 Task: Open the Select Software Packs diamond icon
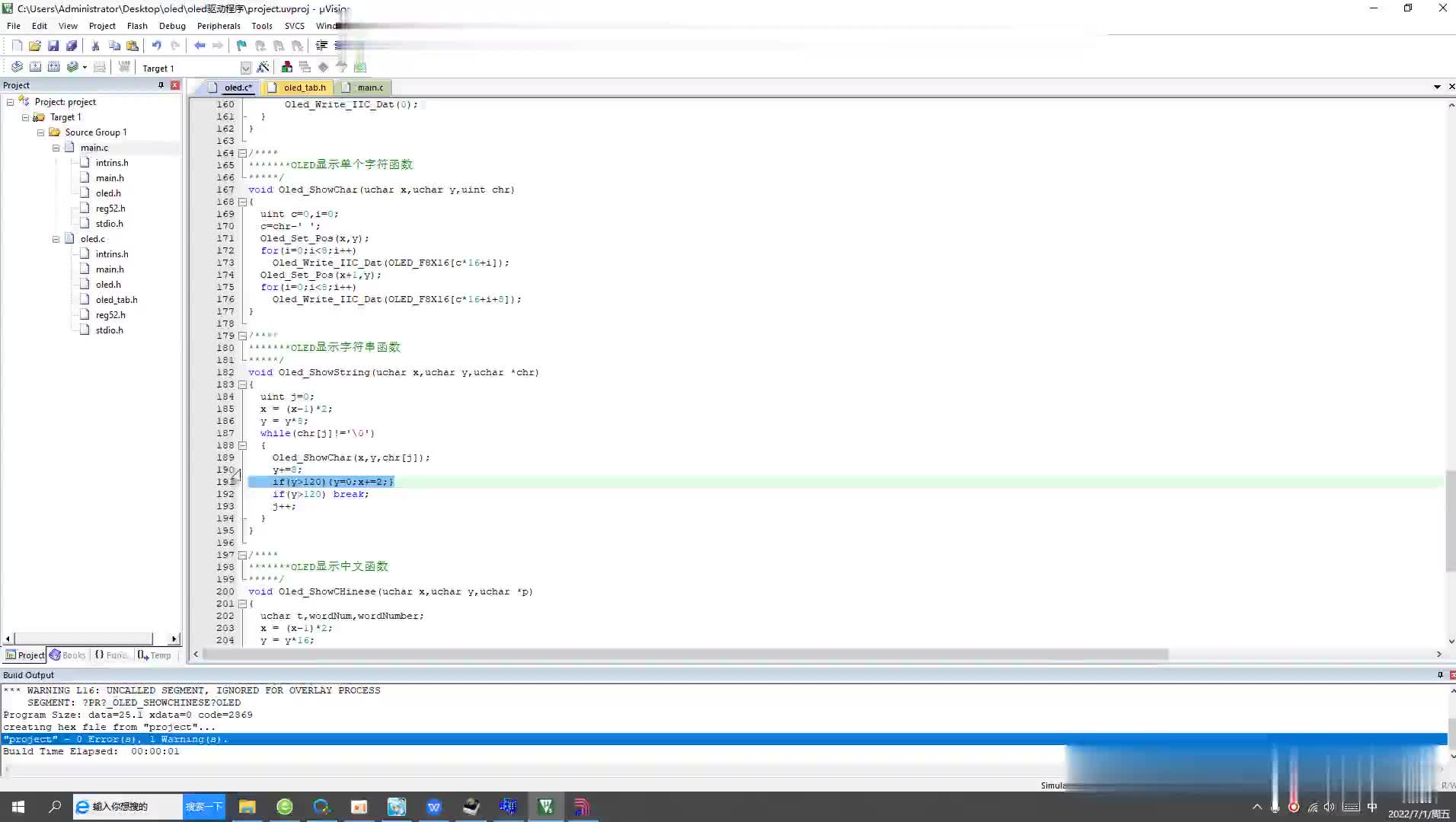click(323, 67)
